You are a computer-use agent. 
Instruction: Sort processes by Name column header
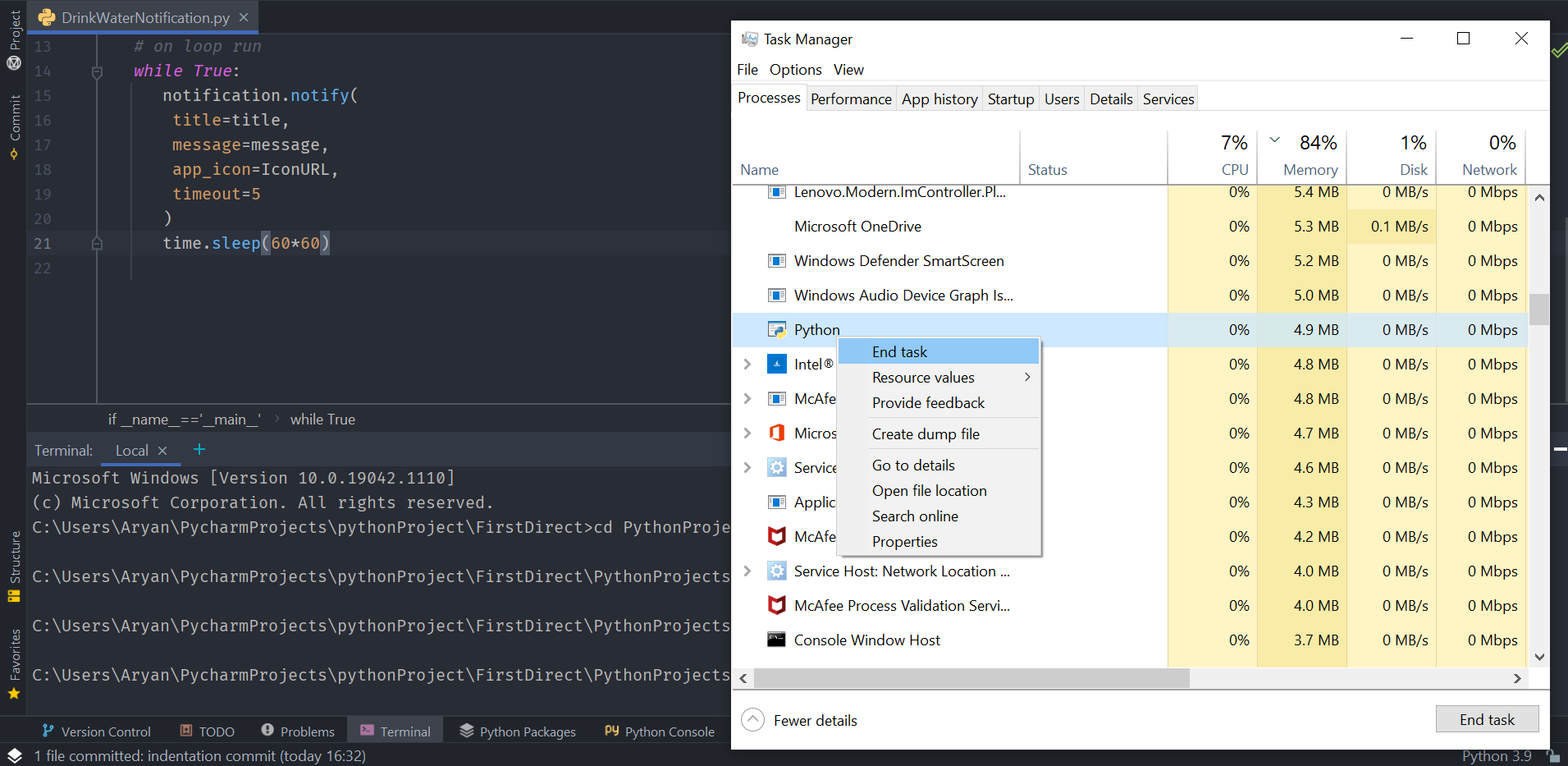click(x=876, y=157)
